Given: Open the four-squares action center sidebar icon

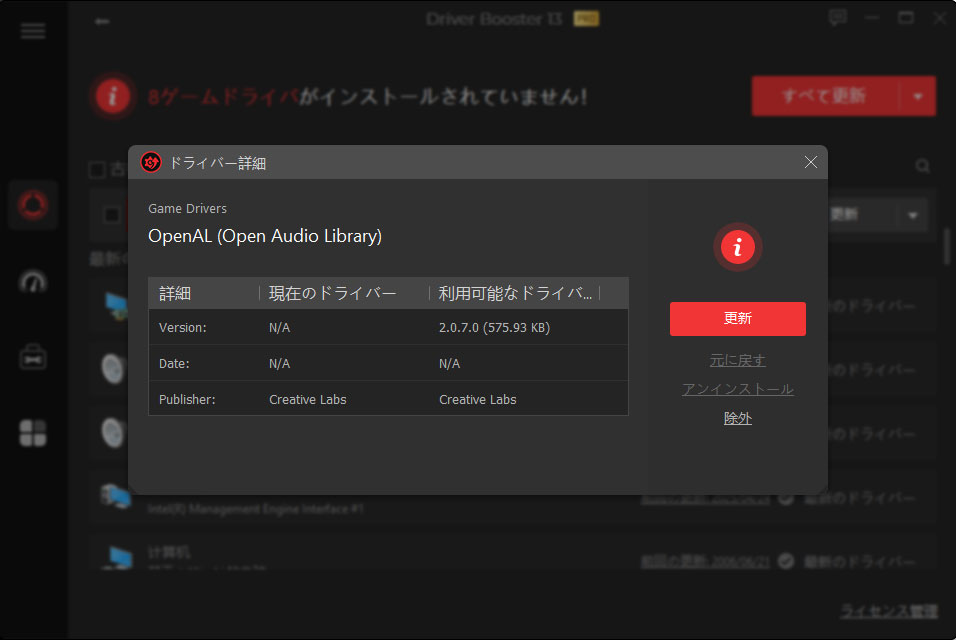Looking at the screenshot, I should 33,433.
